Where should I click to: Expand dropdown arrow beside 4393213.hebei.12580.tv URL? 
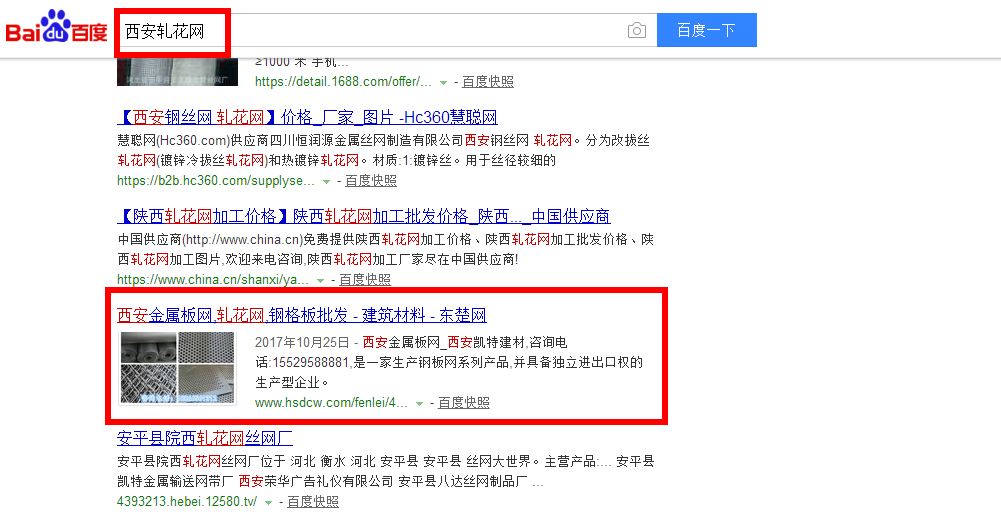269,503
